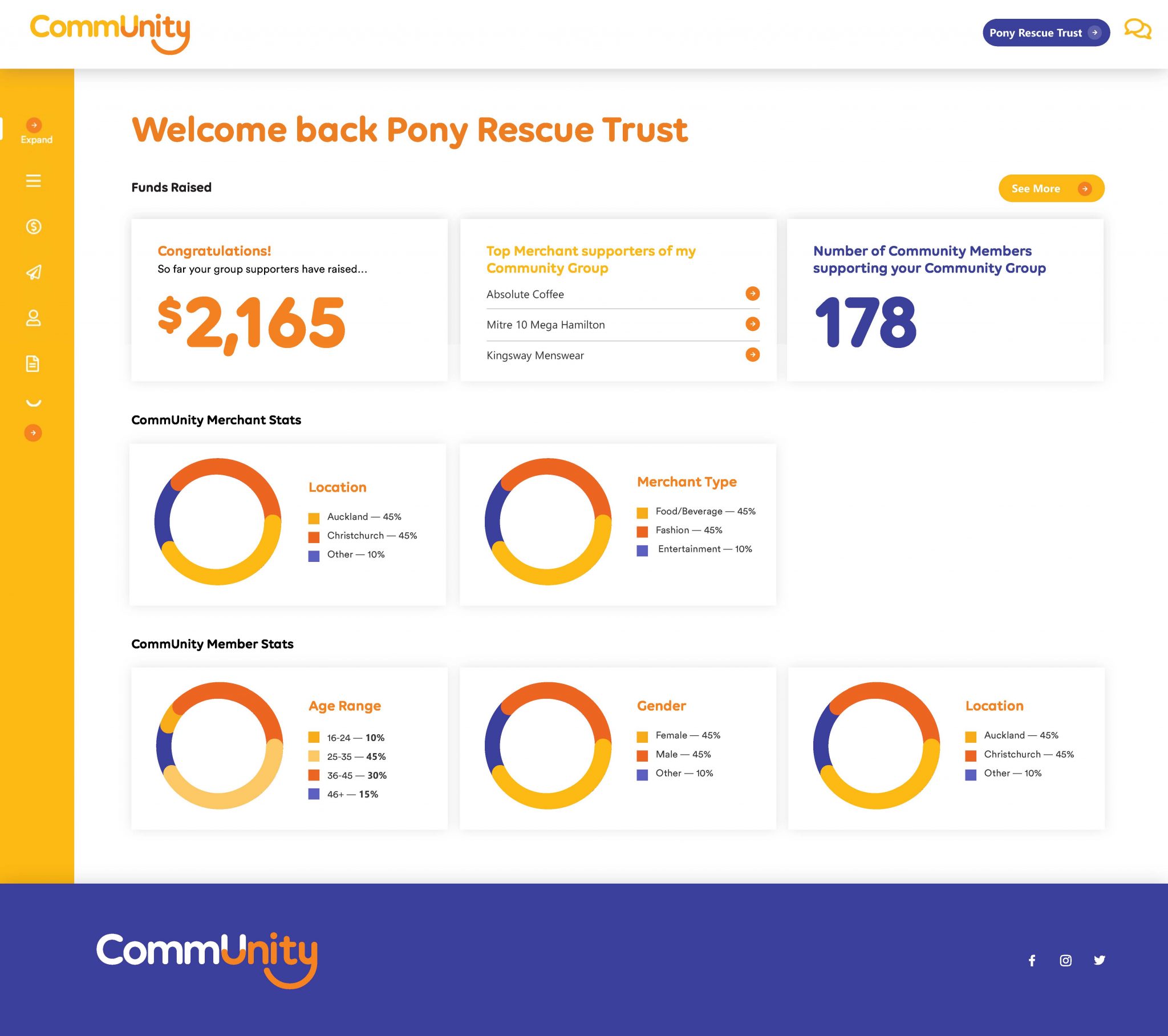This screenshot has width=1168, height=1036.
Task: Open the Pony Rescue Trust account button
Action: [1046, 33]
